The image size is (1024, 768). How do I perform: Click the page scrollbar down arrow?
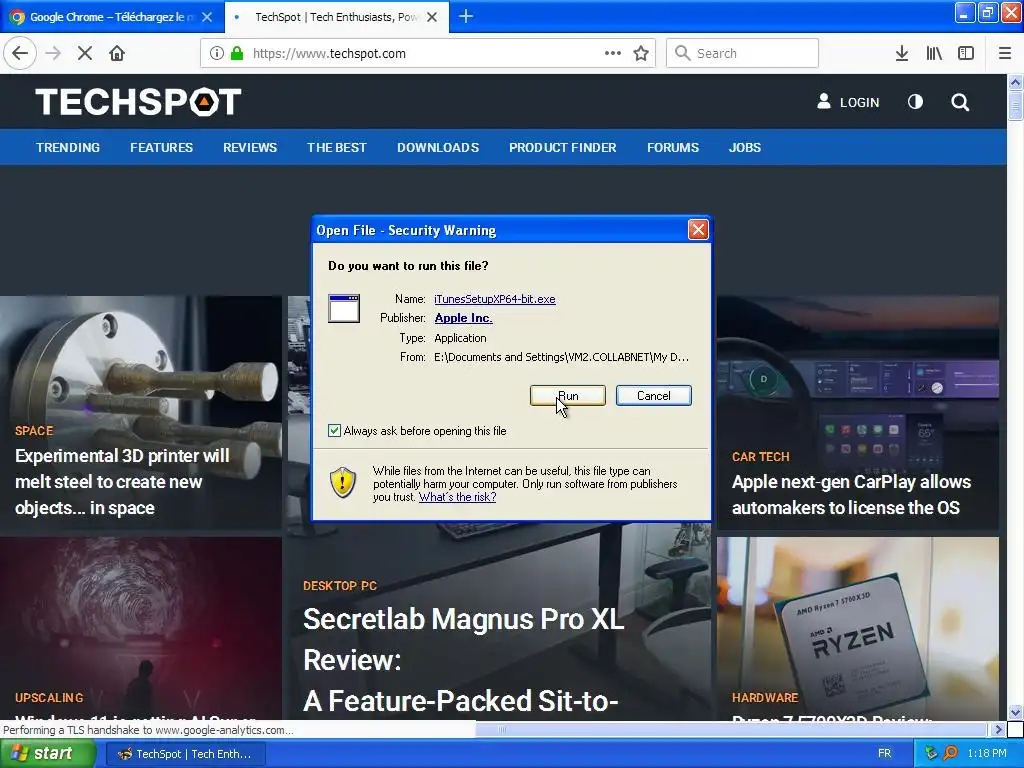pyautogui.click(x=1015, y=712)
